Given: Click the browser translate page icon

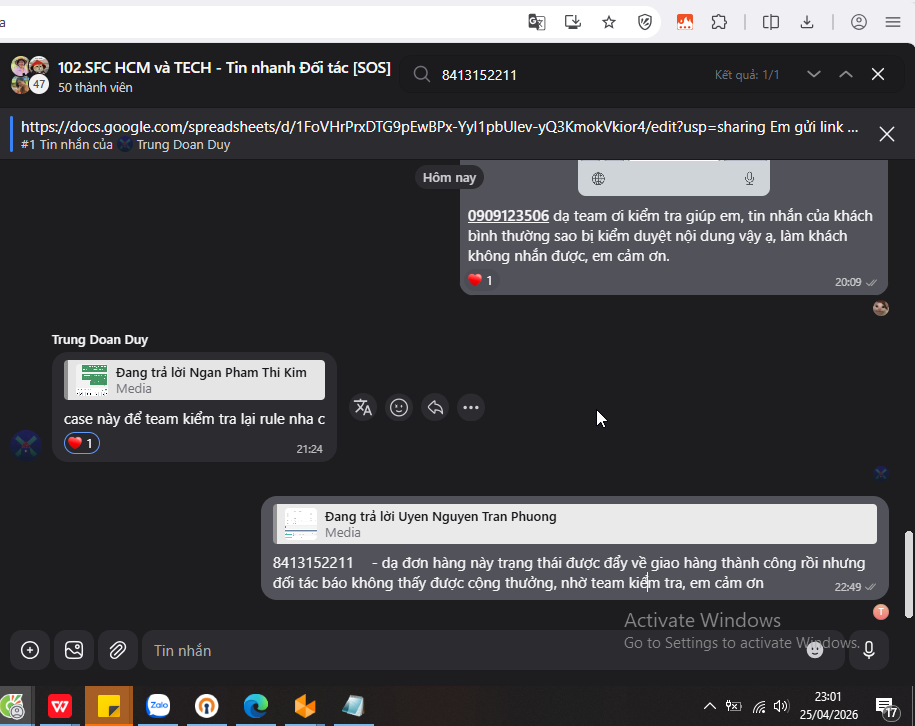Looking at the screenshot, I should coord(536,22).
